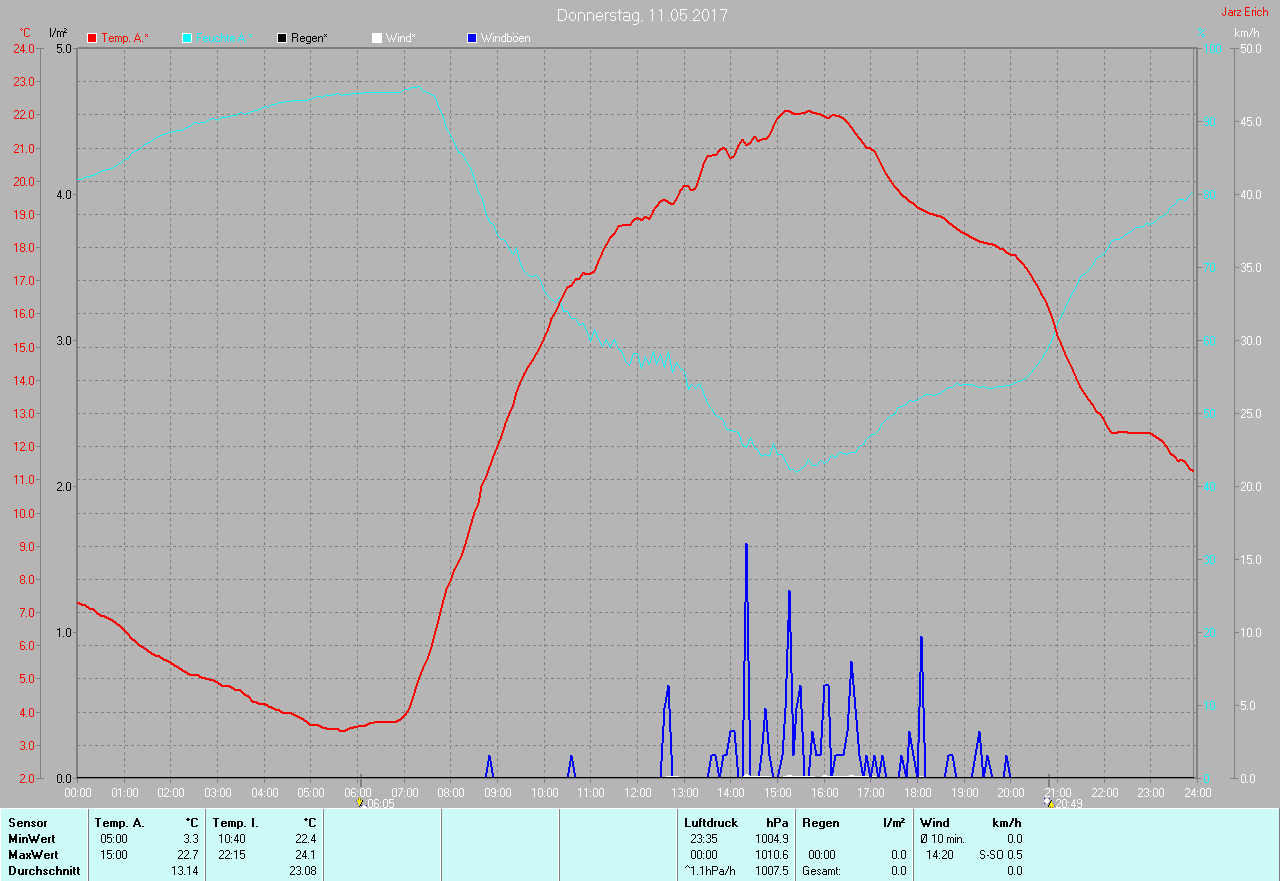
Task: Click the '1010.6' maximum pressure value
Action: pos(771,855)
